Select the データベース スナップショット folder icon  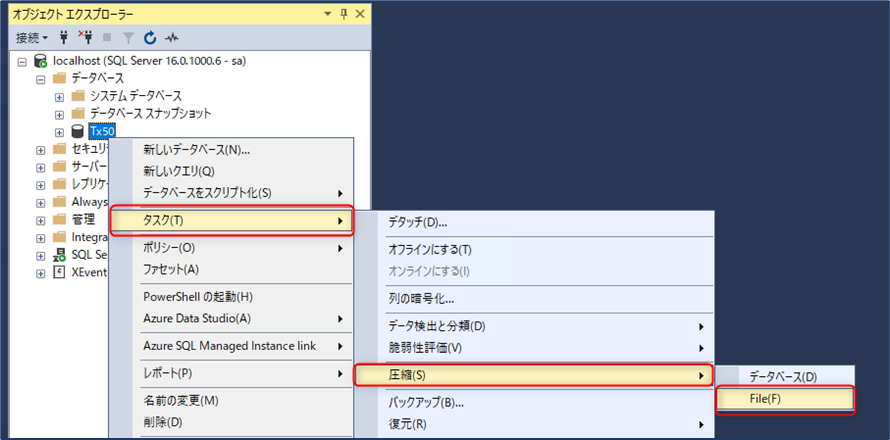click(x=78, y=114)
